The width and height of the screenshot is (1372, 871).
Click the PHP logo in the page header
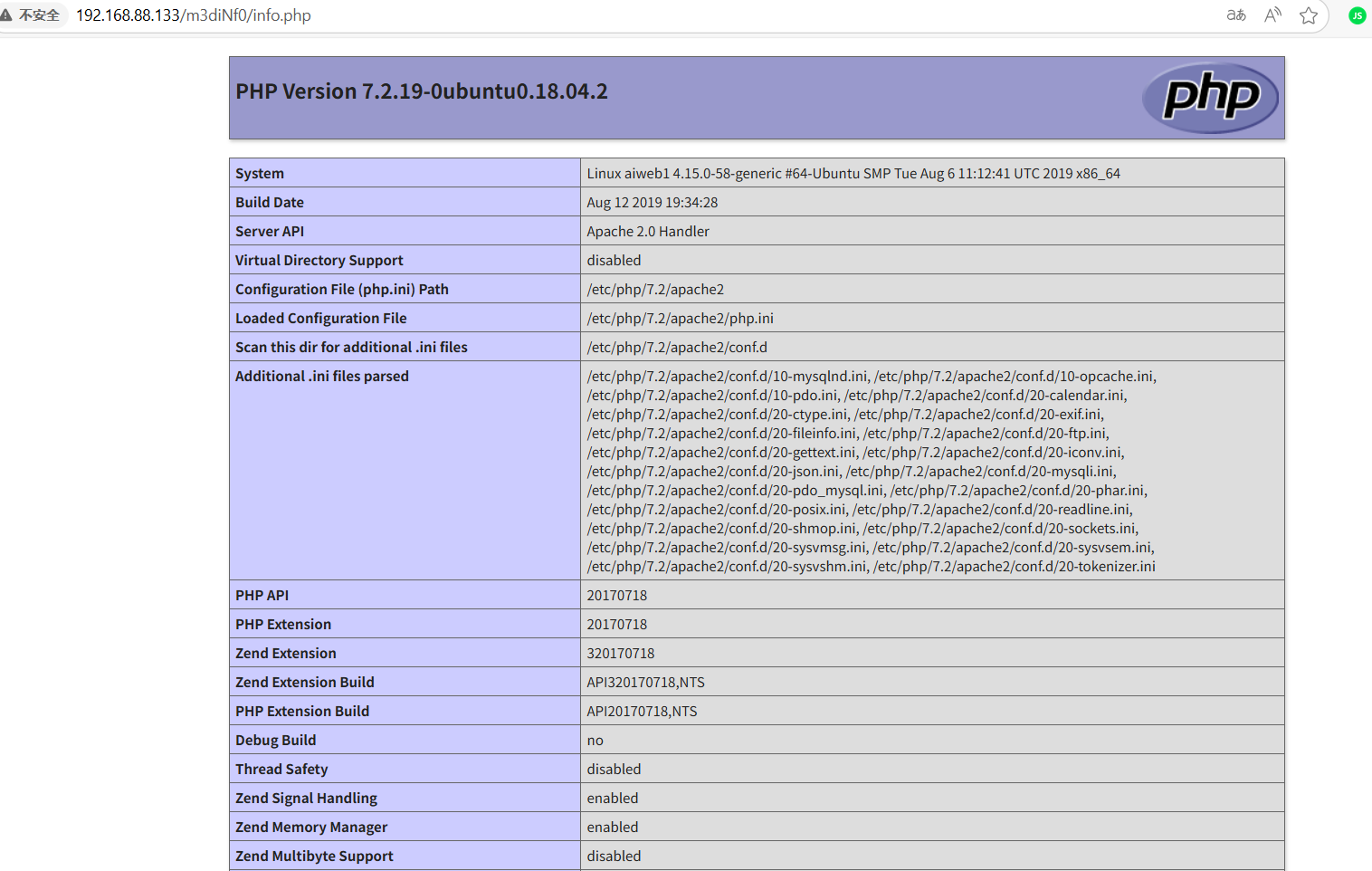click(x=1210, y=98)
